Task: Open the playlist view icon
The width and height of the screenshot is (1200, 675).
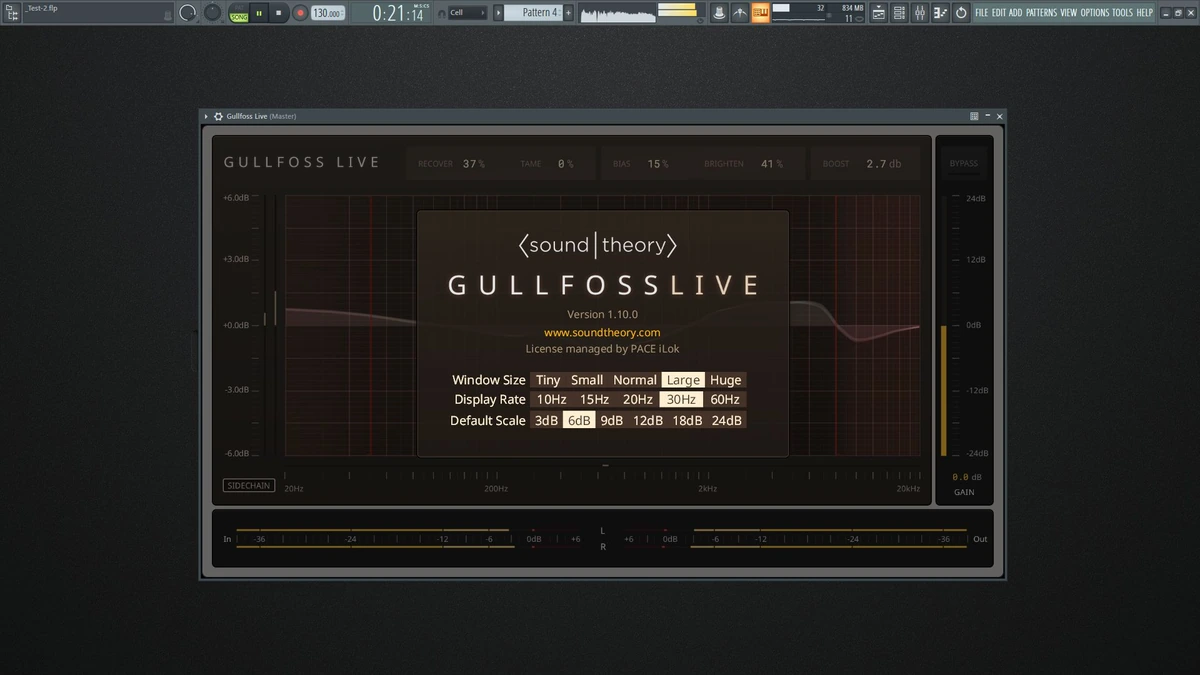Action: pyautogui.click(x=878, y=13)
